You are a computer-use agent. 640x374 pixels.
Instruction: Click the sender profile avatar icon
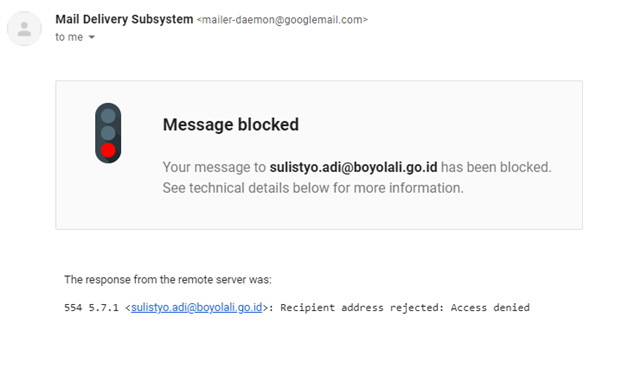[x=24, y=29]
